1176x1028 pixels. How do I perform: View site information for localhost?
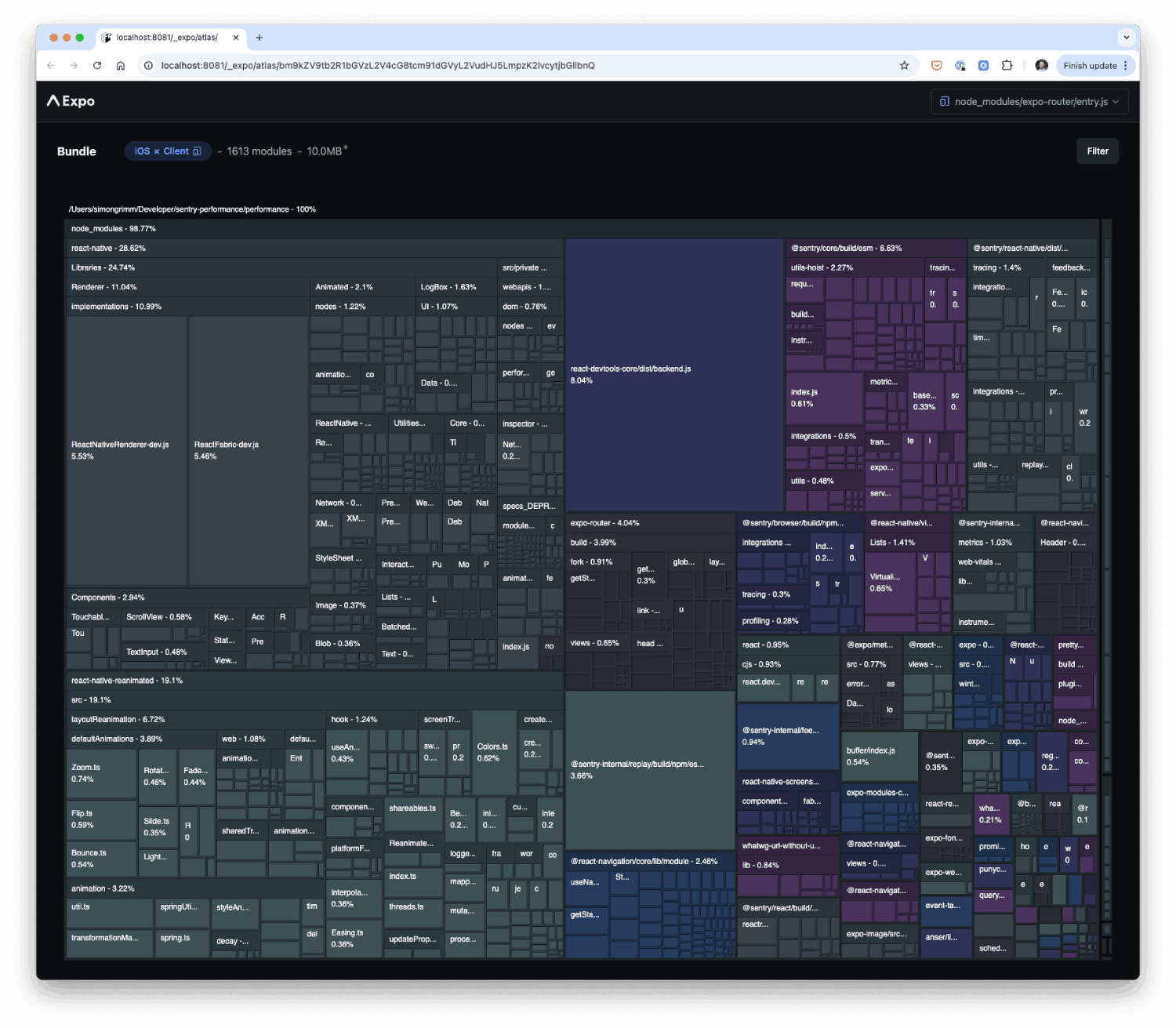[x=148, y=66]
